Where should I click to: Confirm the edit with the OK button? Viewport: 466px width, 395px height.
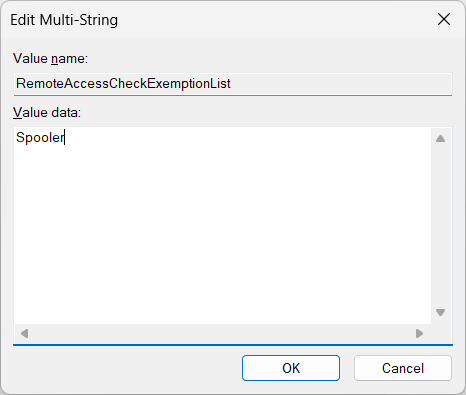[x=291, y=368]
